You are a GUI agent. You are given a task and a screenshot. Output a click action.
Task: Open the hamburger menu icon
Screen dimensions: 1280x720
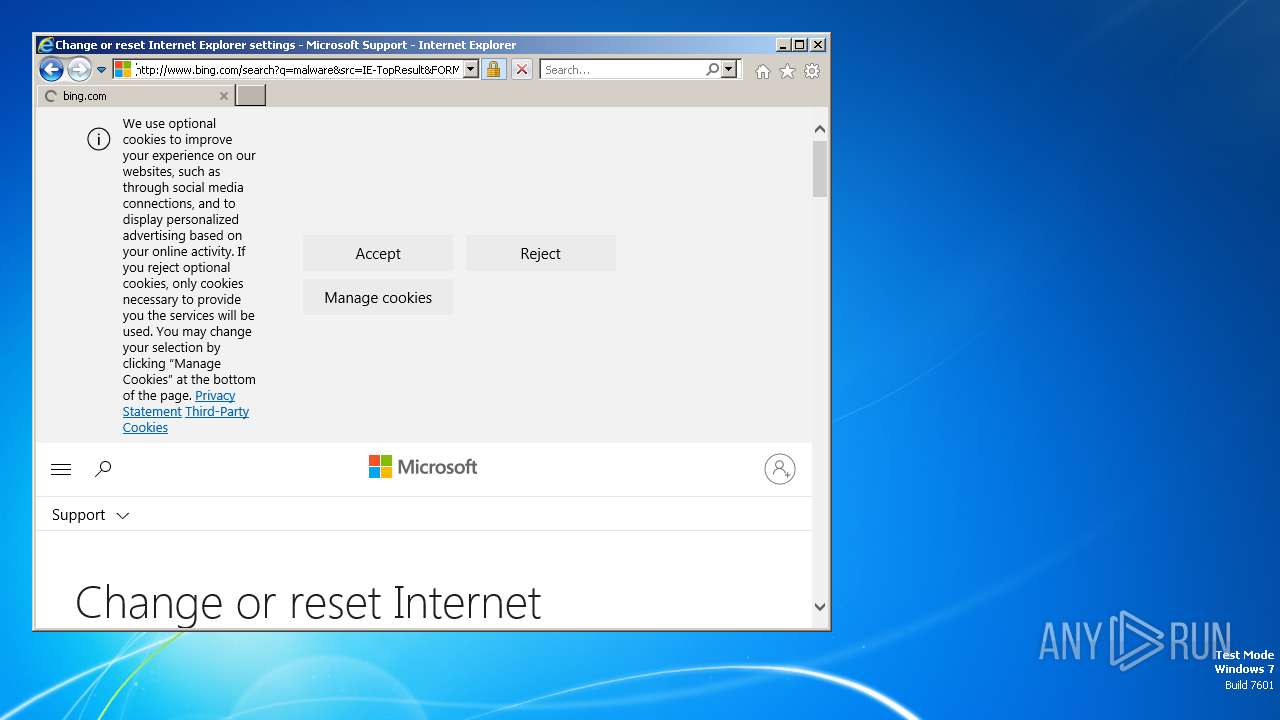(x=61, y=469)
